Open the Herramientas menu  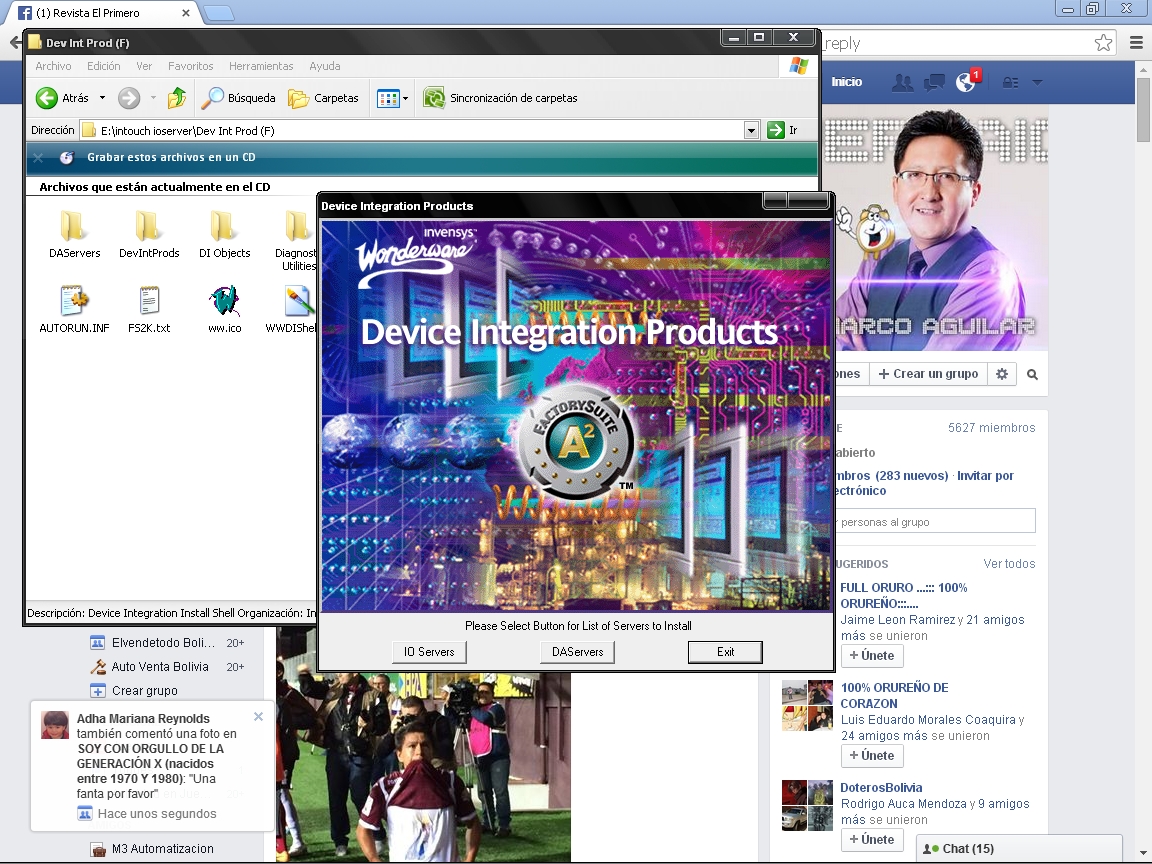tap(261, 66)
